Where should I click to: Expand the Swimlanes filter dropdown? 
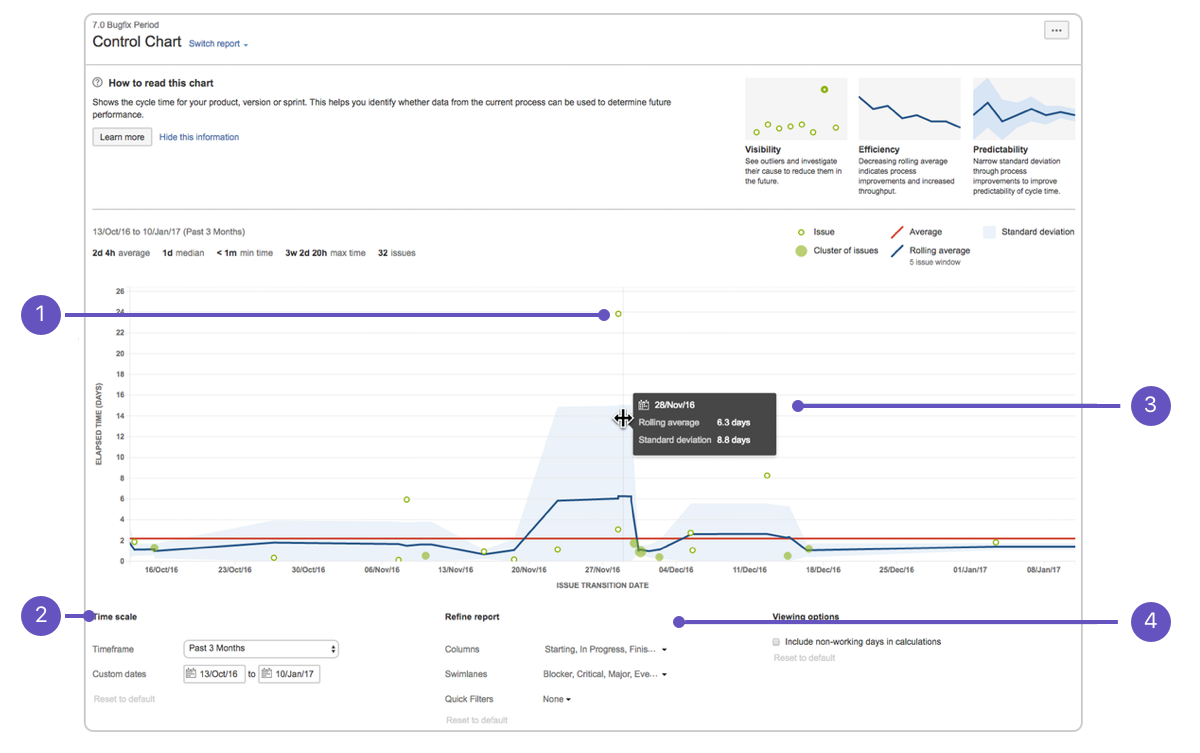point(605,674)
